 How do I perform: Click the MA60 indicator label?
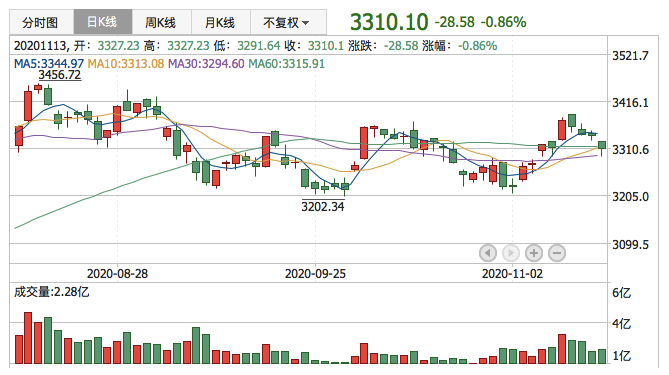286,64
